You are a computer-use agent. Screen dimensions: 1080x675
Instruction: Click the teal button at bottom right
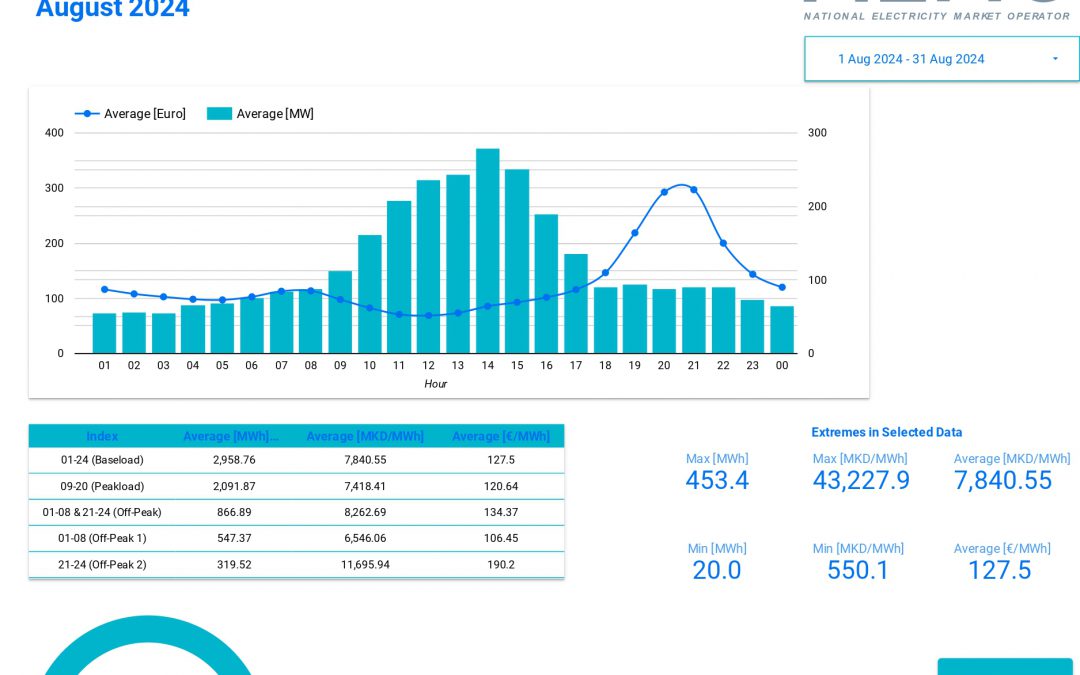(x=1005, y=668)
